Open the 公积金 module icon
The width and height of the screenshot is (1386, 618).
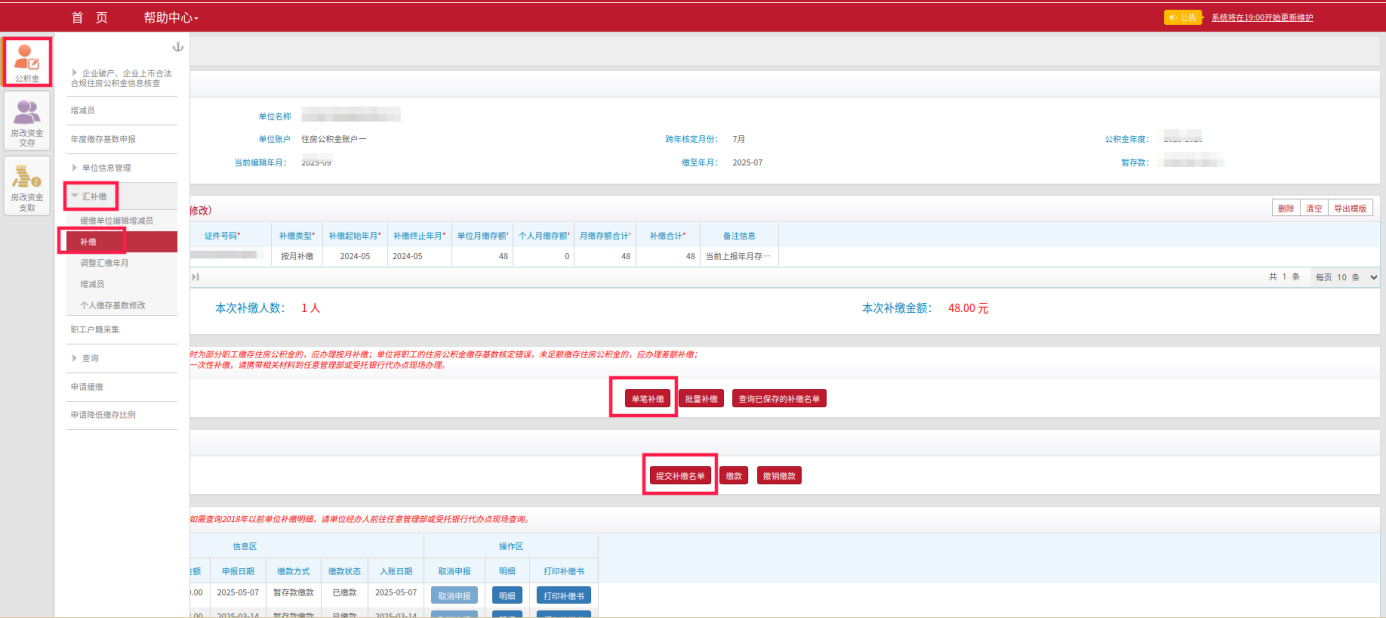(27, 61)
